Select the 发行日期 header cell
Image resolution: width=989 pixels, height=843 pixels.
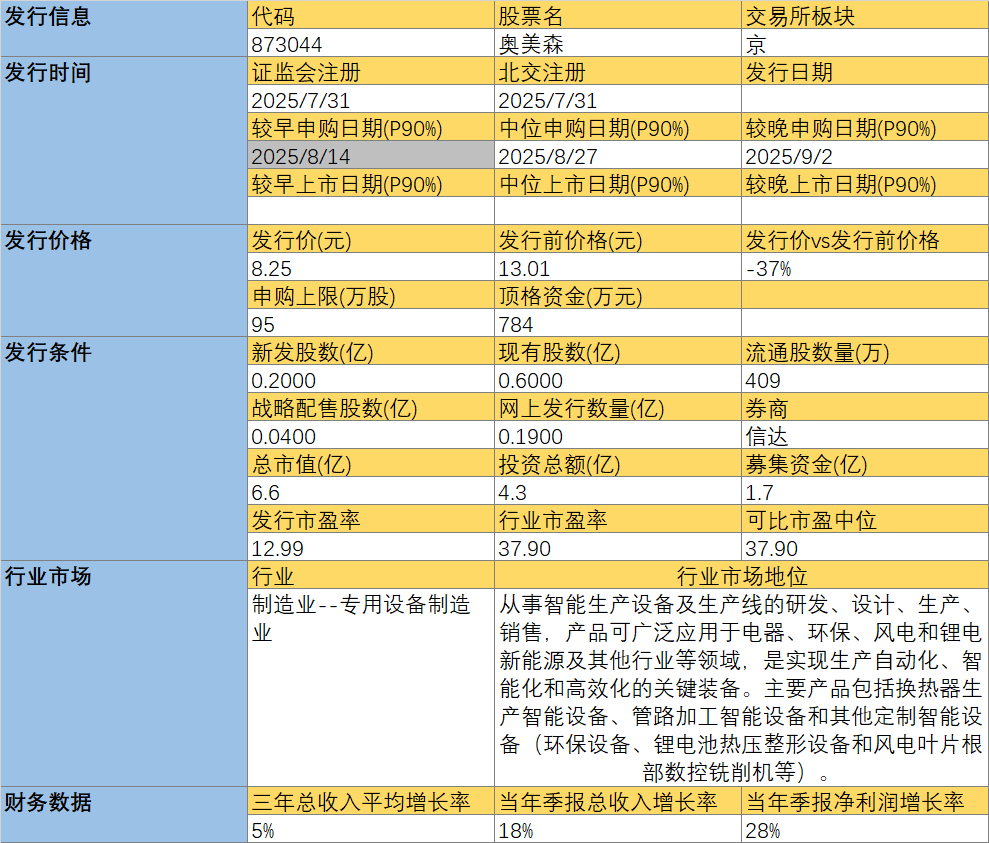click(x=865, y=71)
